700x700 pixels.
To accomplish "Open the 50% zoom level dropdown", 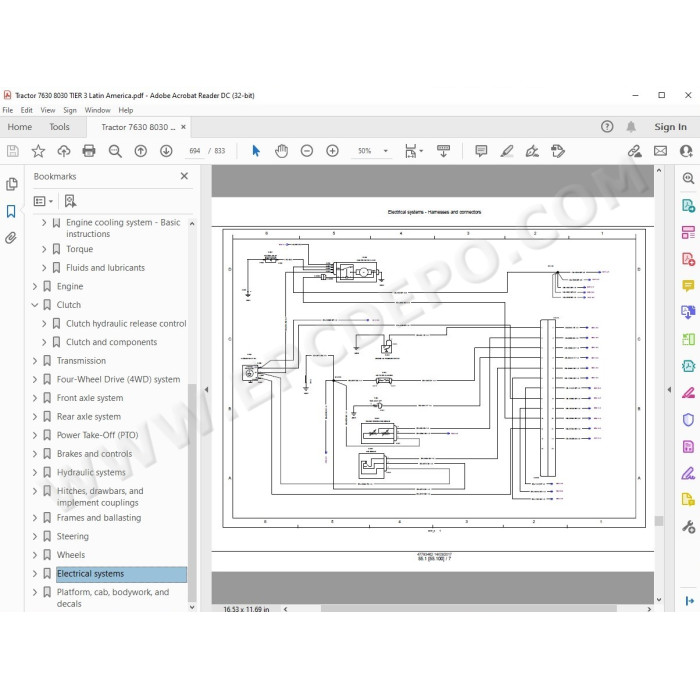I will [385, 151].
